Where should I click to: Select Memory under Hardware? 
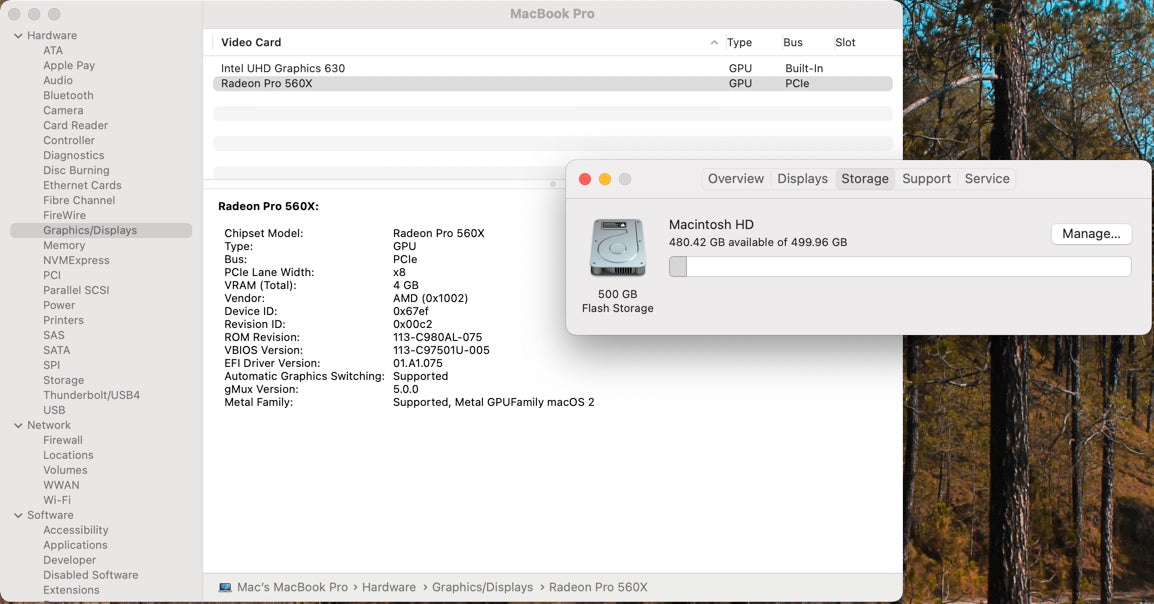tap(63, 245)
